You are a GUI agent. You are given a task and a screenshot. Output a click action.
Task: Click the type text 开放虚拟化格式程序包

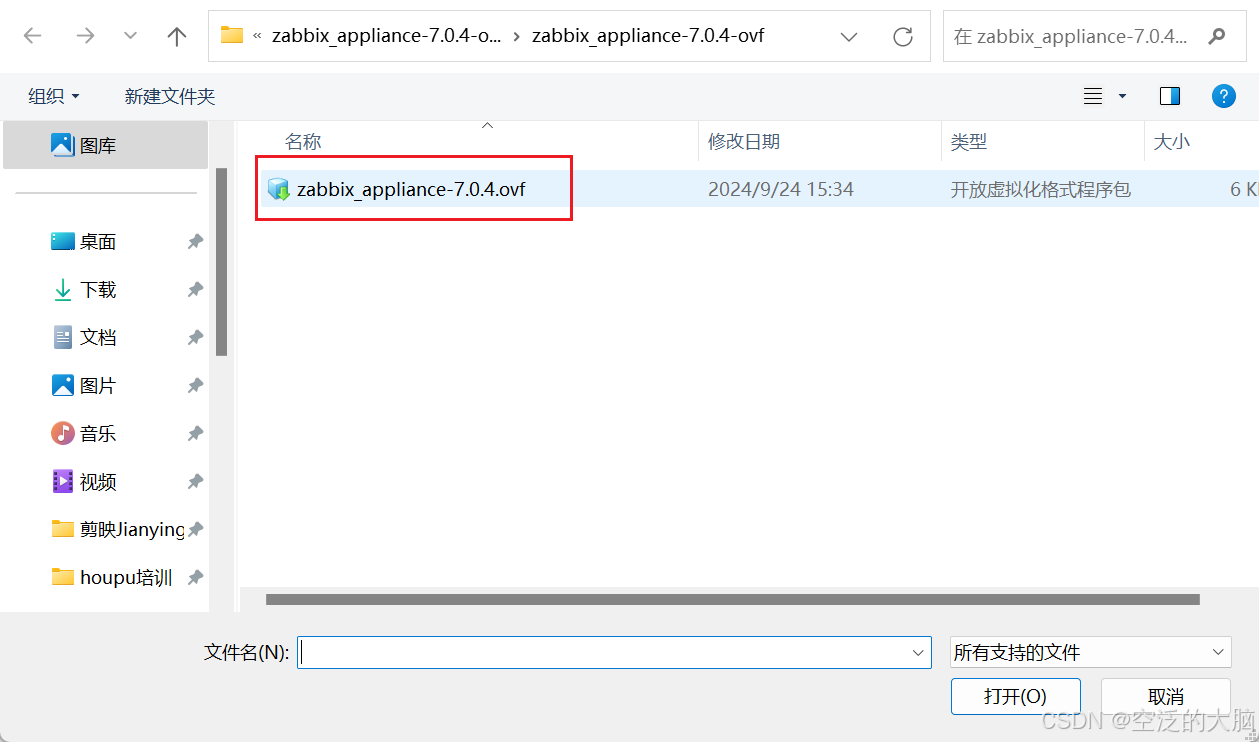[1040, 189]
